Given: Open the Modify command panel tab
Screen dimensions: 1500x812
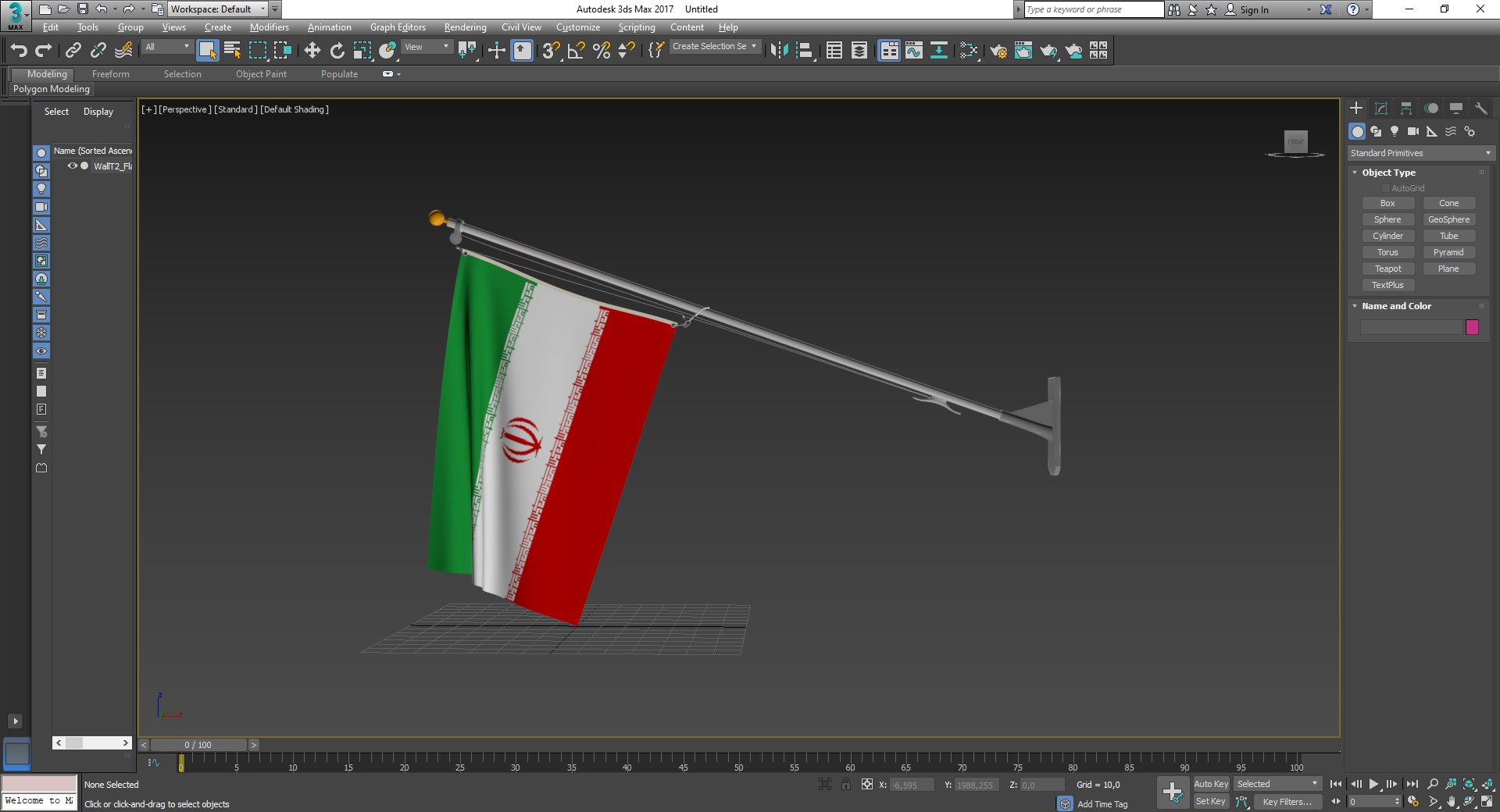Looking at the screenshot, I should click(1380, 109).
